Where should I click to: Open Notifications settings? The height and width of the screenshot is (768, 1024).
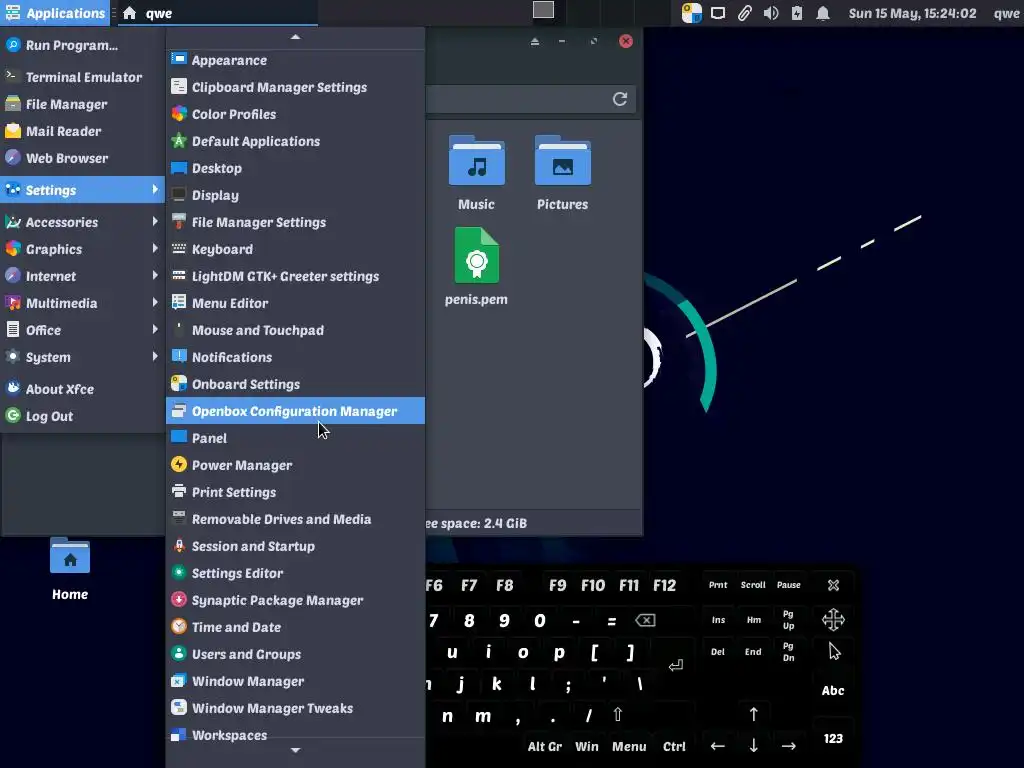(295, 357)
